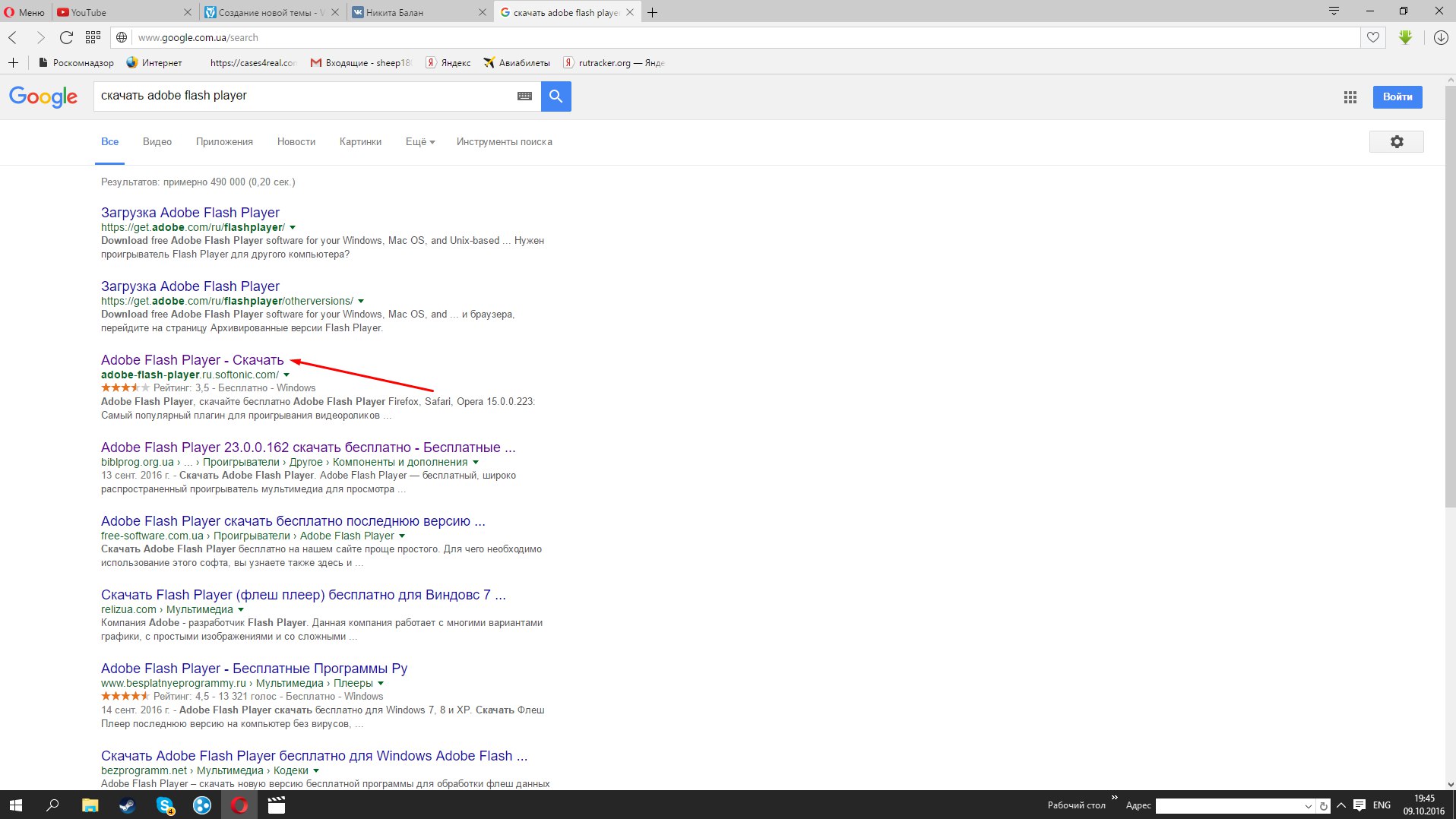Open the rutracker.org bookmark
This screenshot has height=819, width=1456.
[614, 62]
